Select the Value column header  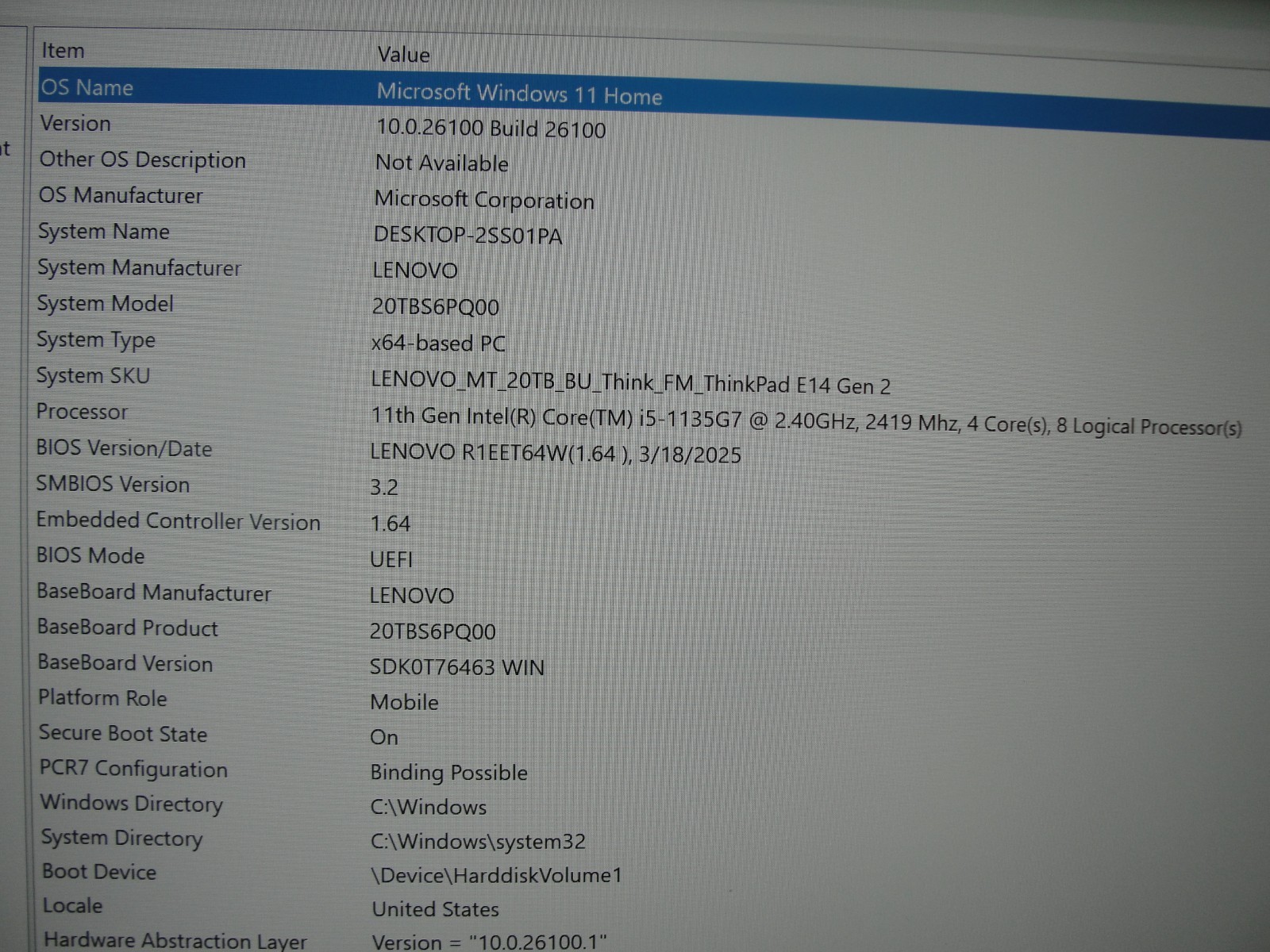[403, 55]
